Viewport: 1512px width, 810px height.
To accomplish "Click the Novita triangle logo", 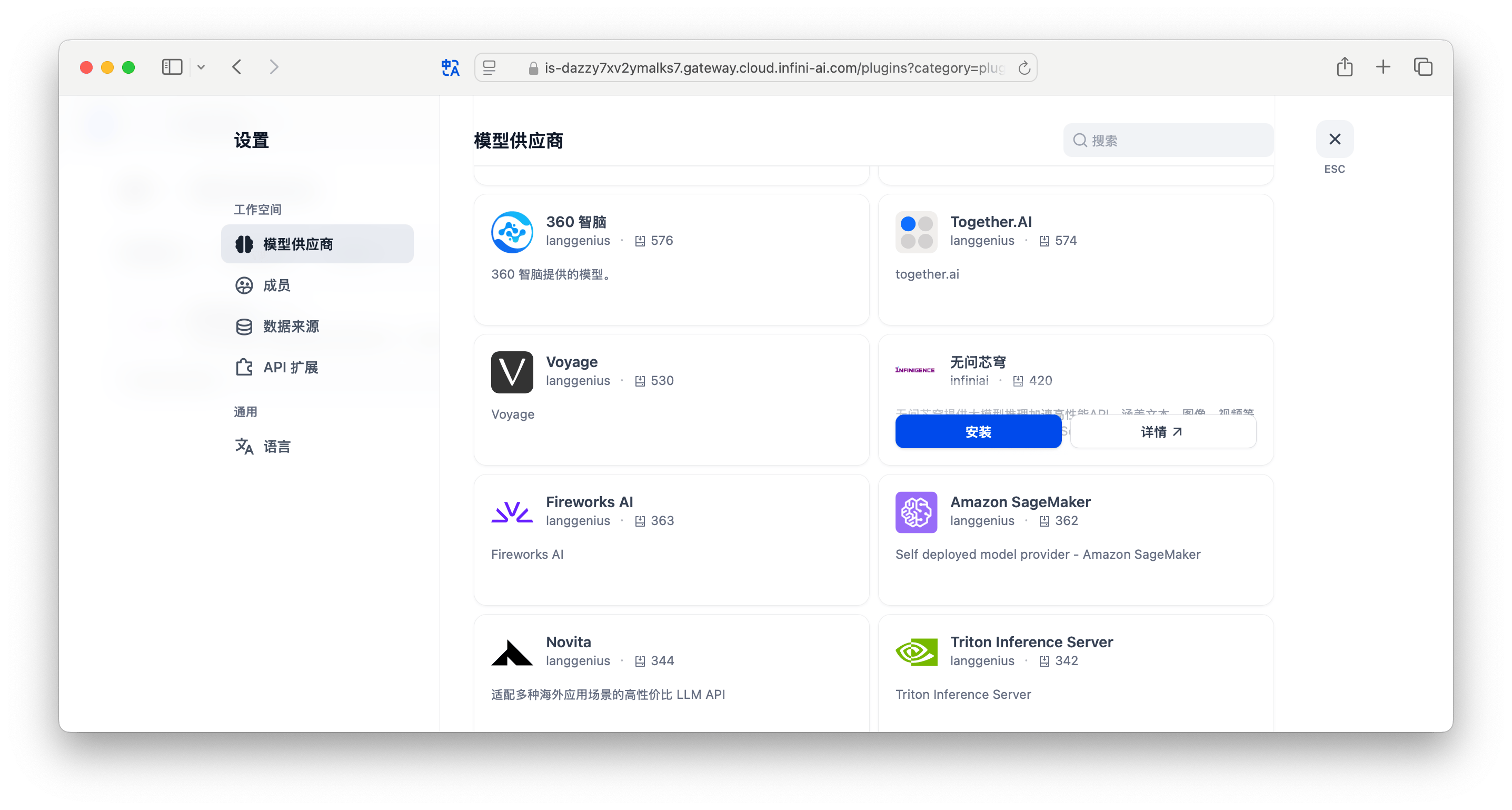I will (x=512, y=652).
